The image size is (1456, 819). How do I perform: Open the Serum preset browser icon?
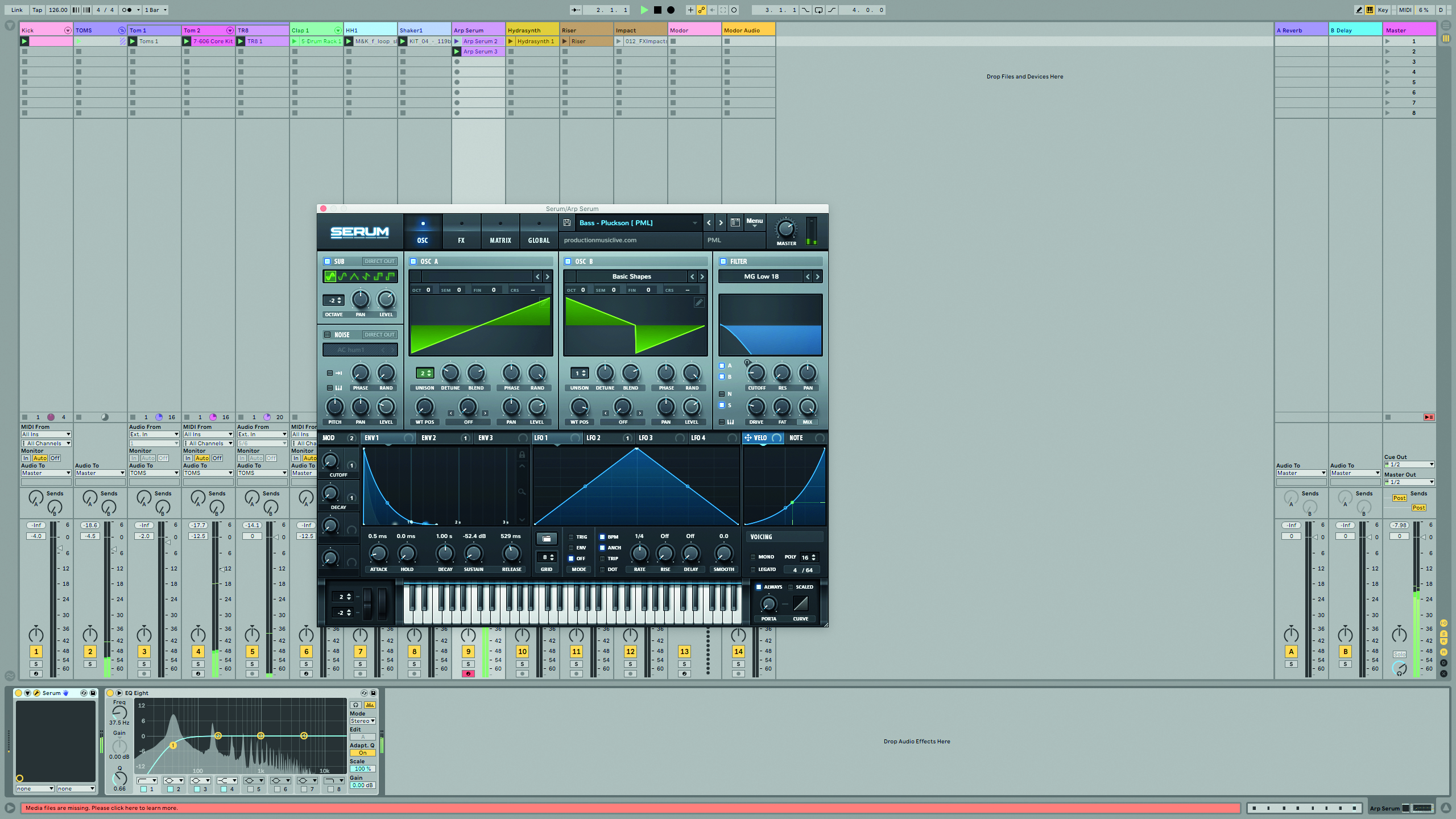(x=735, y=222)
